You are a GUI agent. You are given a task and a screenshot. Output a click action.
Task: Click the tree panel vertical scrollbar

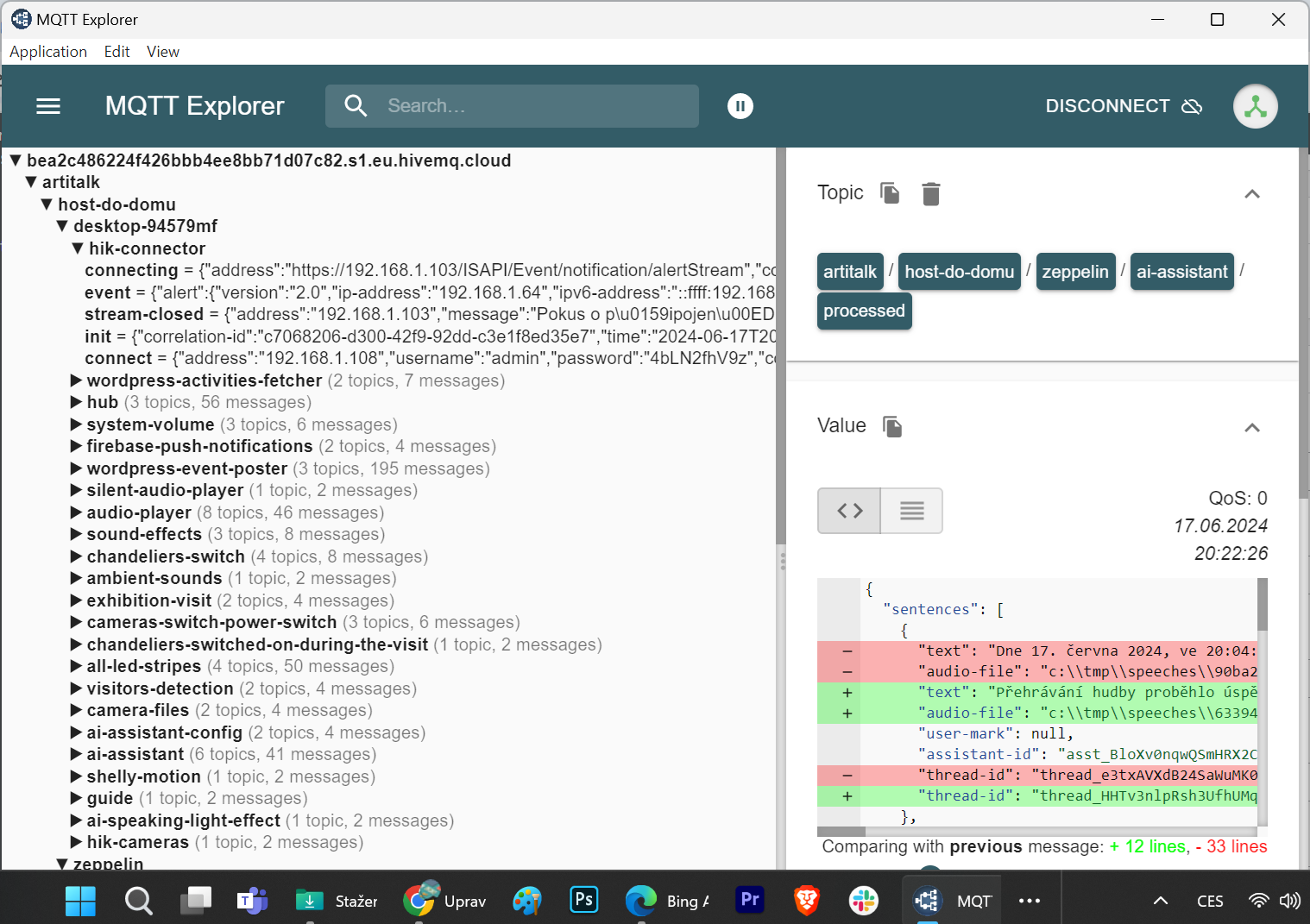tap(781, 345)
